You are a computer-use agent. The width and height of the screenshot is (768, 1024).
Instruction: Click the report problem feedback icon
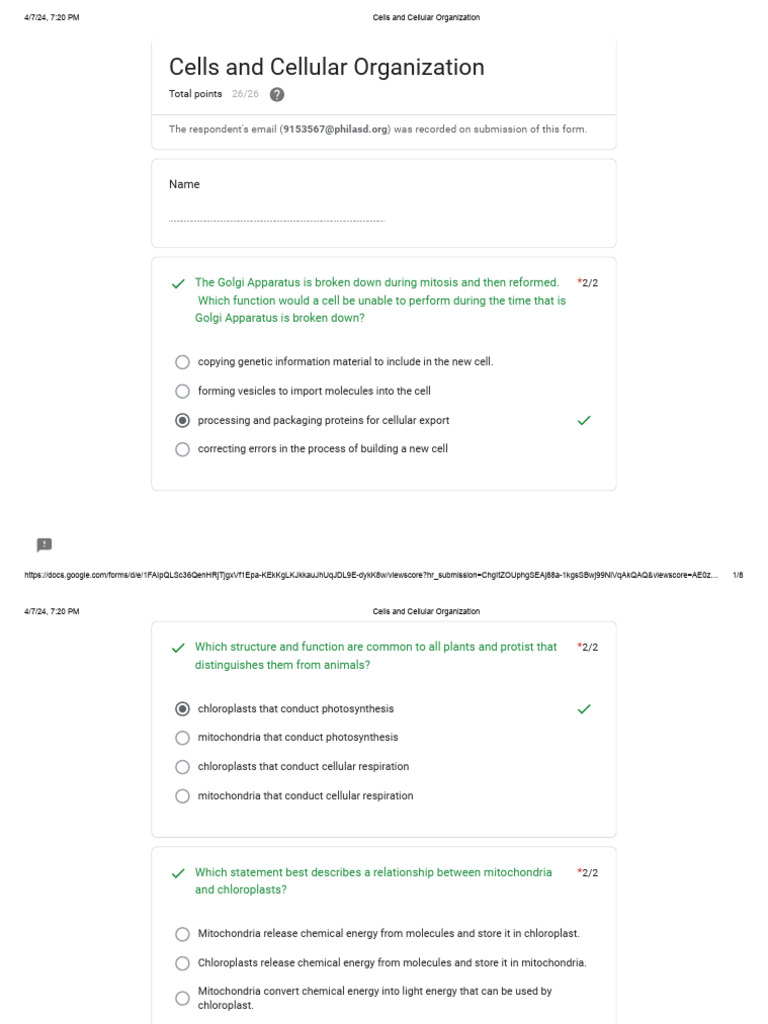(44, 545)
